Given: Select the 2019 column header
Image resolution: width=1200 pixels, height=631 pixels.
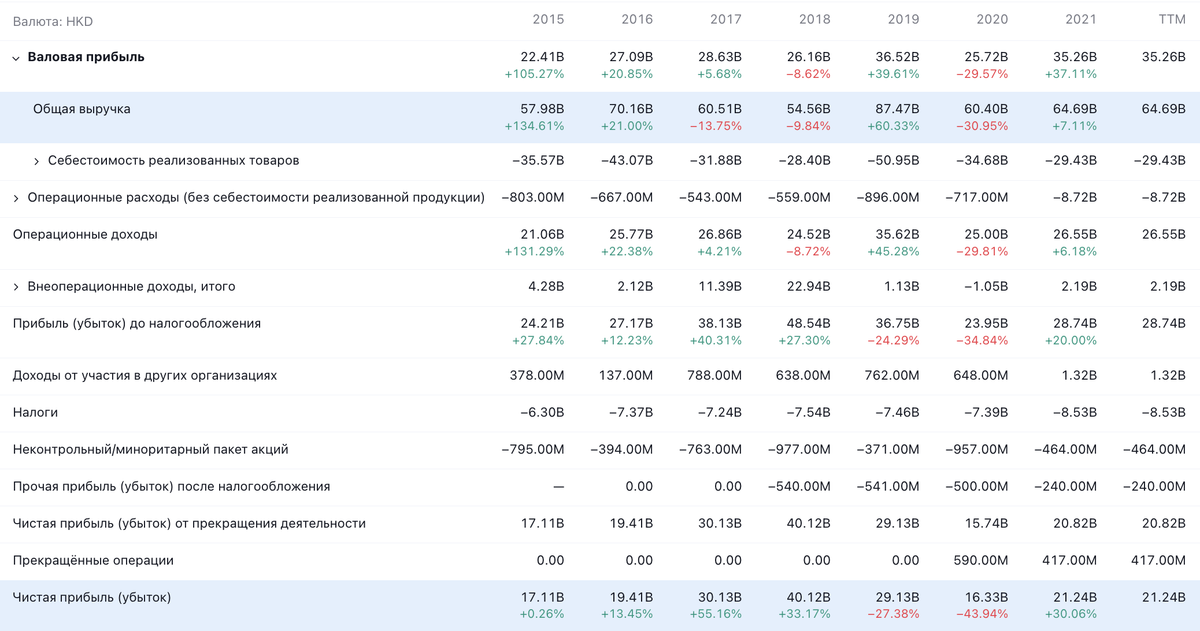Looking at the screenshot, I should click(x=903, y=20).
